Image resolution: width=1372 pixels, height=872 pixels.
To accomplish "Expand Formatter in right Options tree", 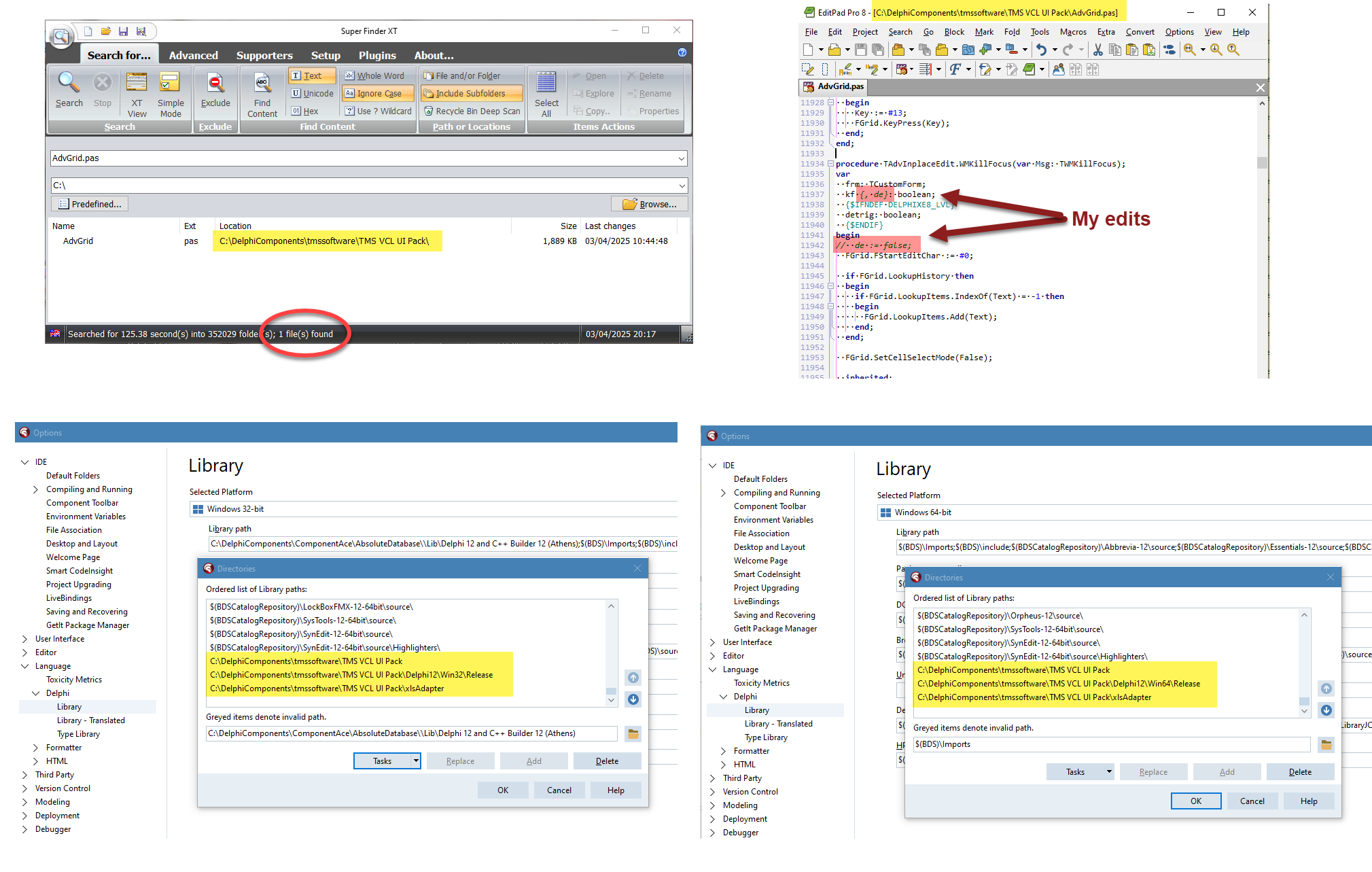I will click(x=723, y=751).
